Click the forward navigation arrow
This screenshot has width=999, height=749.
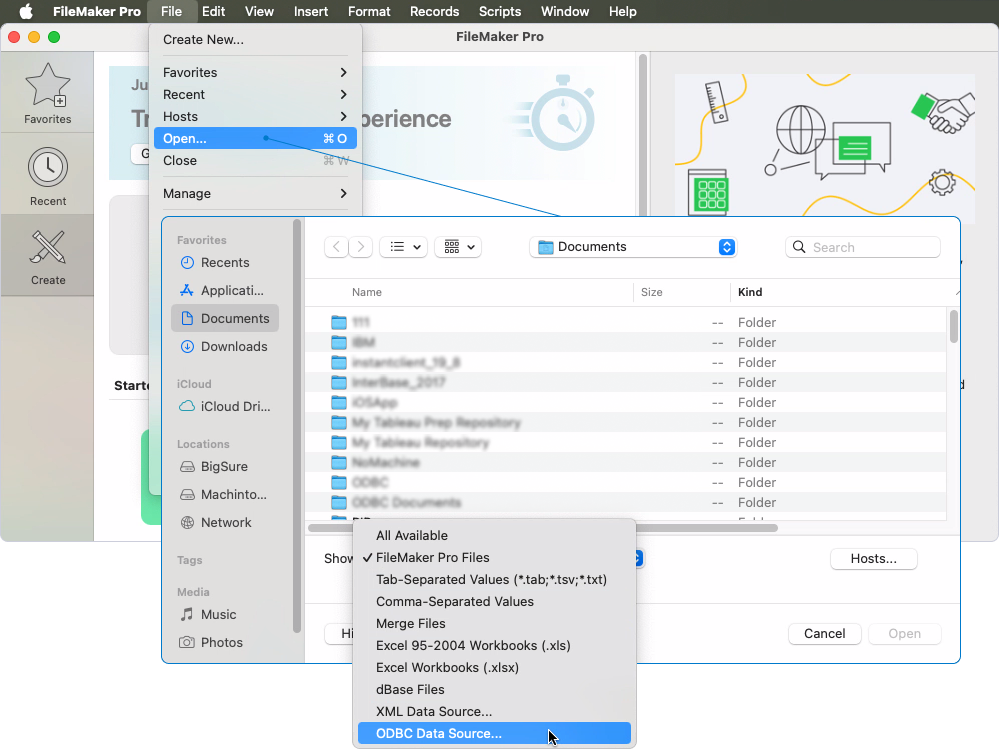coord(359,246)
